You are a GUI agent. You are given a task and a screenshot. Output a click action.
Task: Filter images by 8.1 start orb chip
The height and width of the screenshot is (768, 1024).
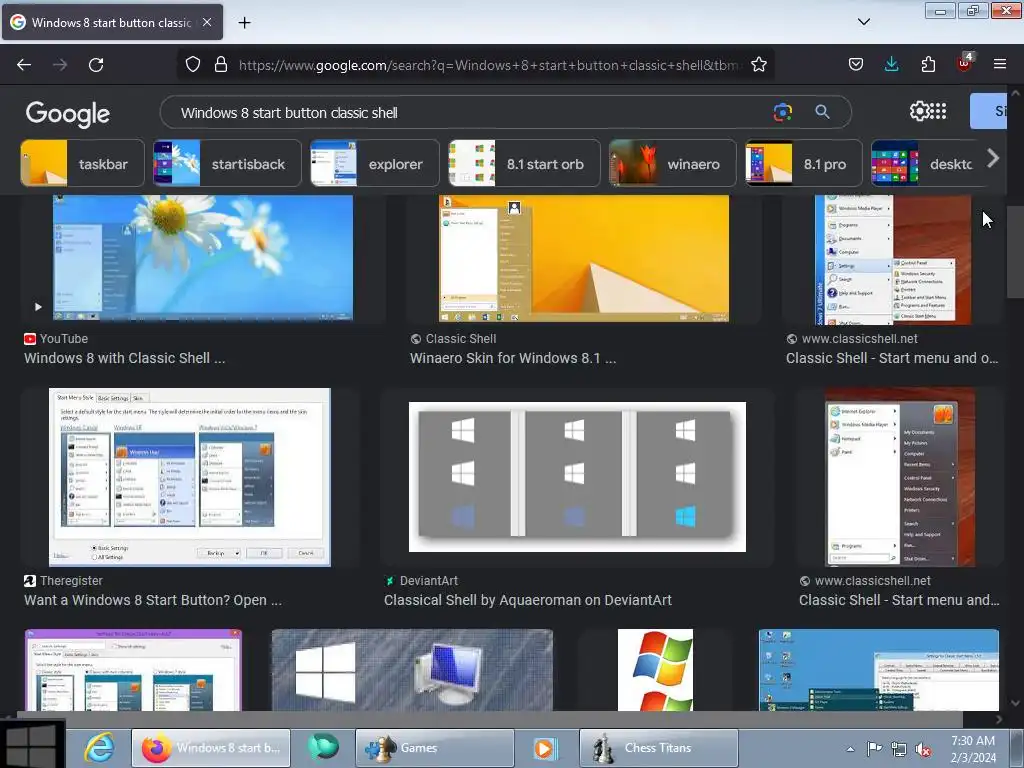point(524,163)
